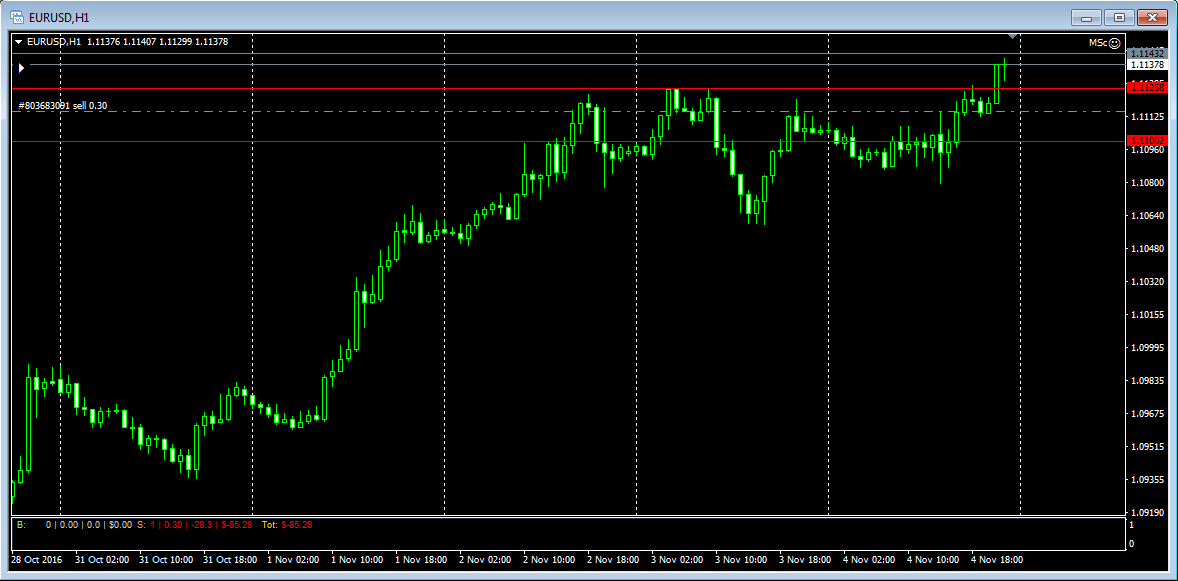This screenshot has height=581, width=1178.
Task: Click the expert advisor smiley face icon
Action: tap(1115, 43)
